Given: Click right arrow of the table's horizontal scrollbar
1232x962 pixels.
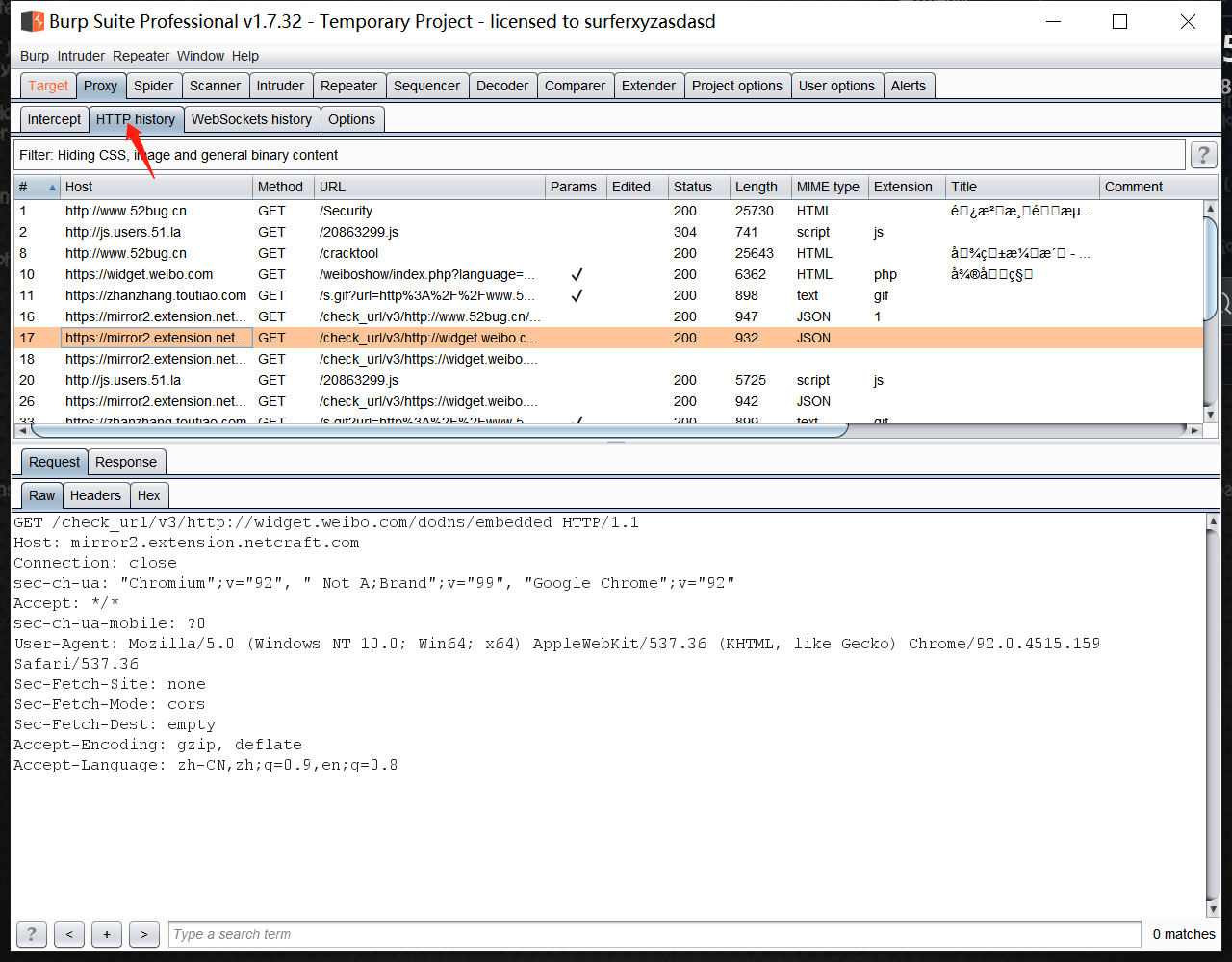Looking at the screenshot, I should point(1195,430).
